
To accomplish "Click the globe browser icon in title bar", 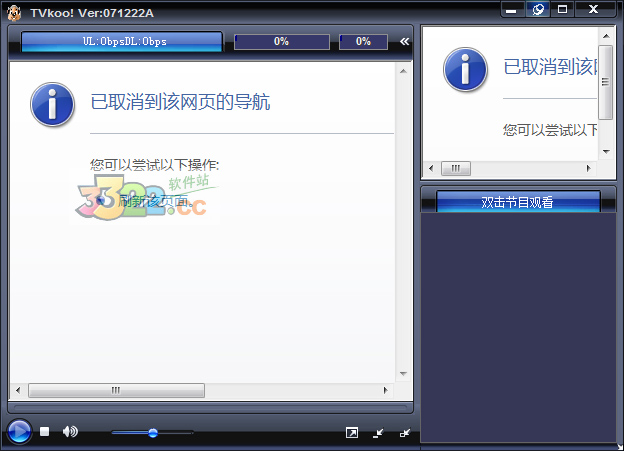I will pyautogui.click(x=538, y=9).
